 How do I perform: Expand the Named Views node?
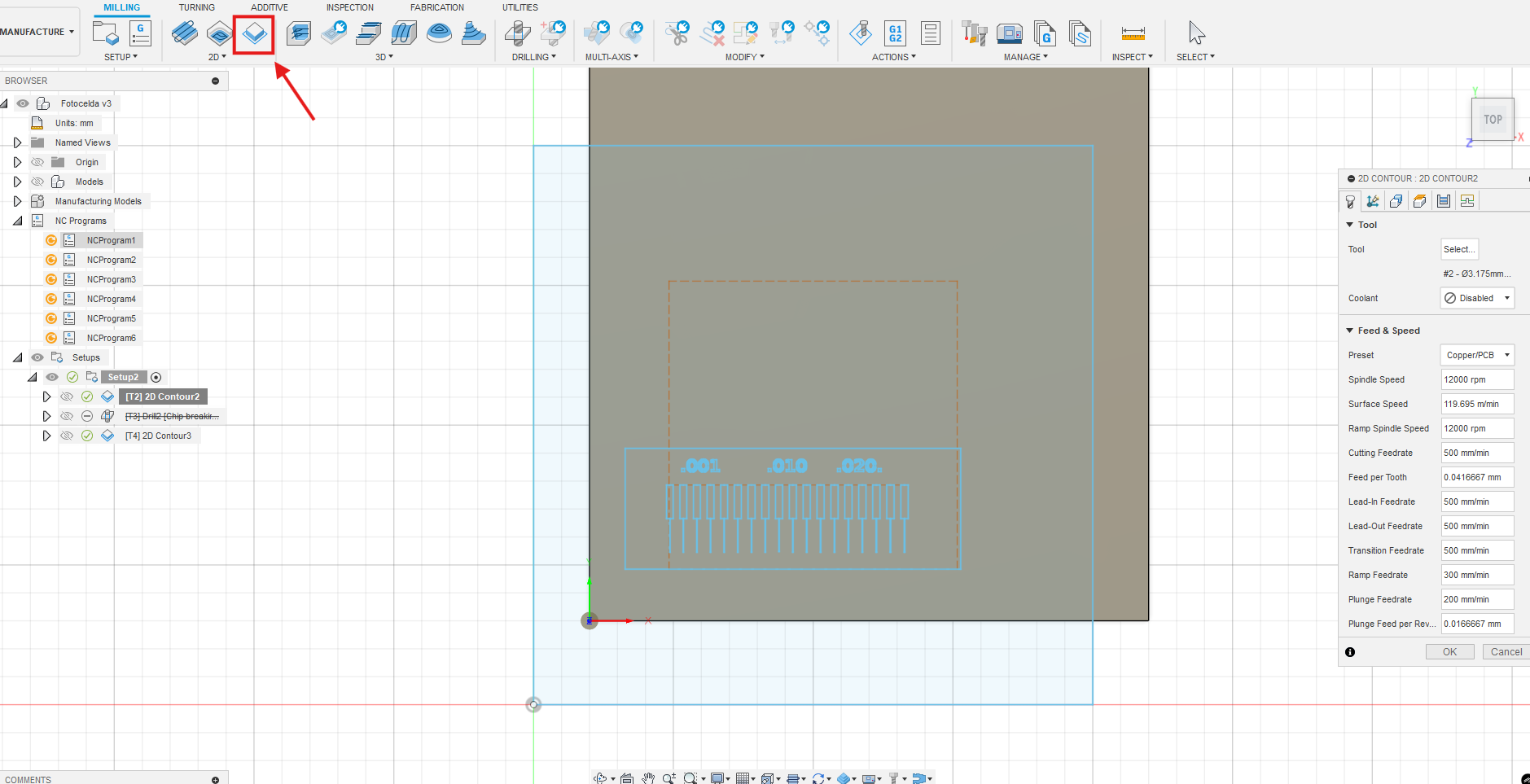[x=17, y=142]
